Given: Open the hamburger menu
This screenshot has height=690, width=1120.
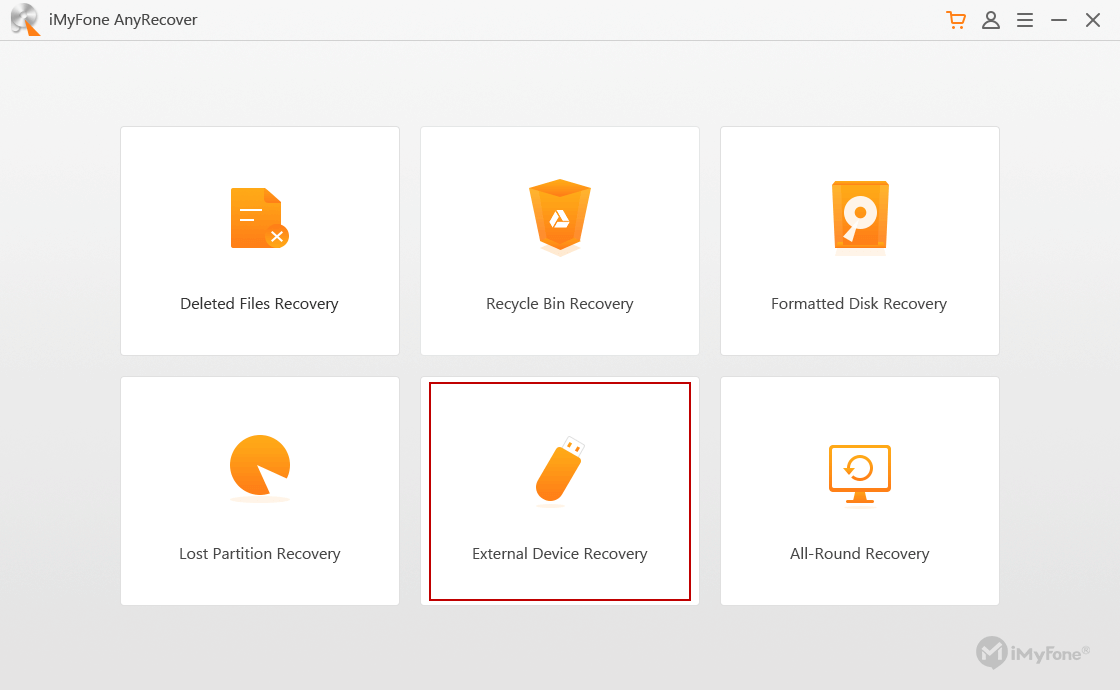Looking at the screenshot, I should pos(1024,20).
